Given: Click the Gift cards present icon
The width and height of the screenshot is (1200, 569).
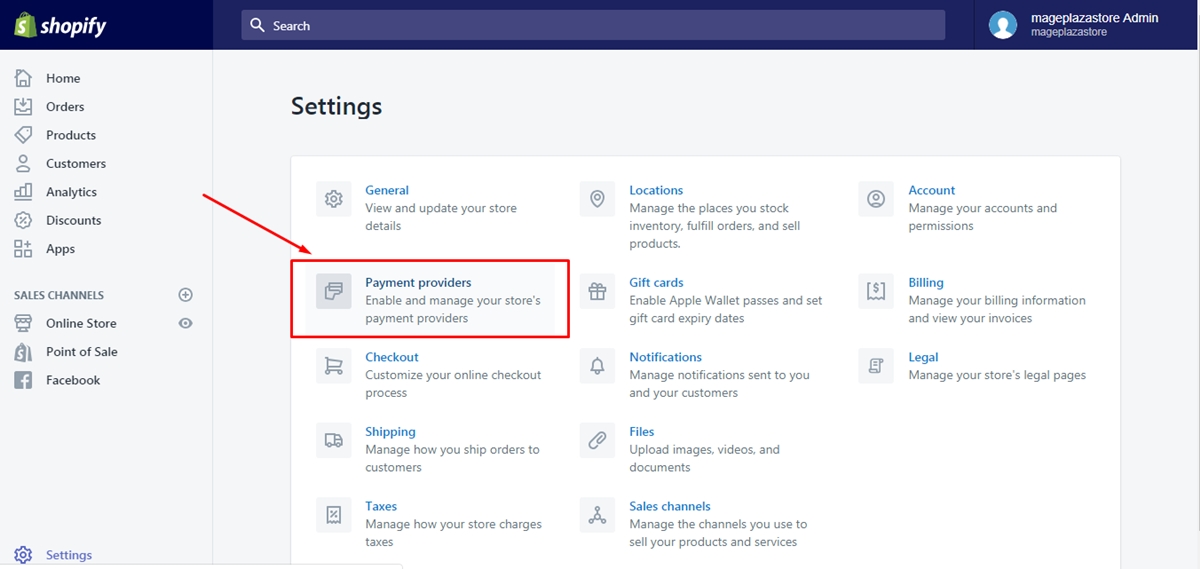Looking at the screenshot, I should pyautogui.click(x=597, y=291).
